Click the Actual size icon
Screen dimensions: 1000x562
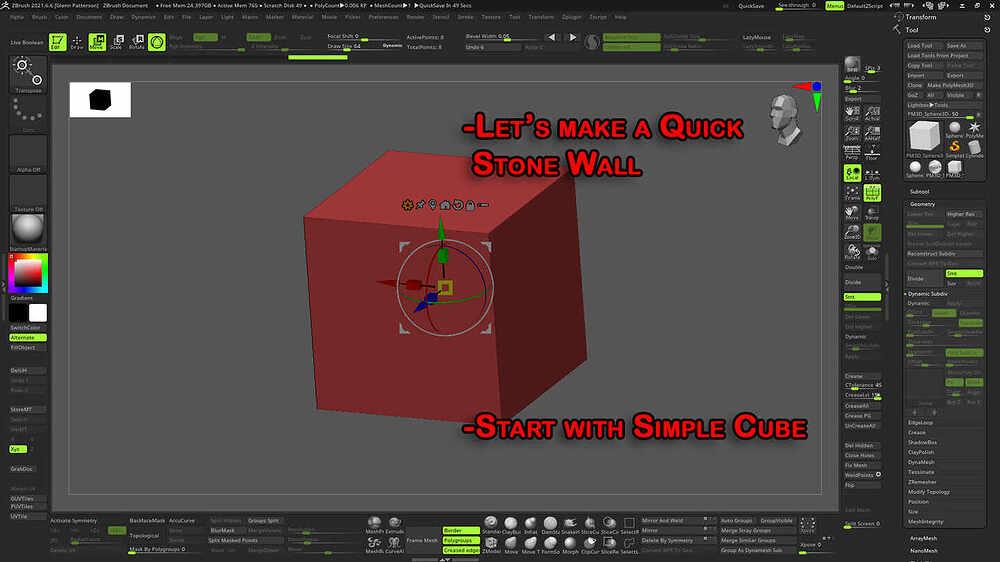tap(872, 114)
